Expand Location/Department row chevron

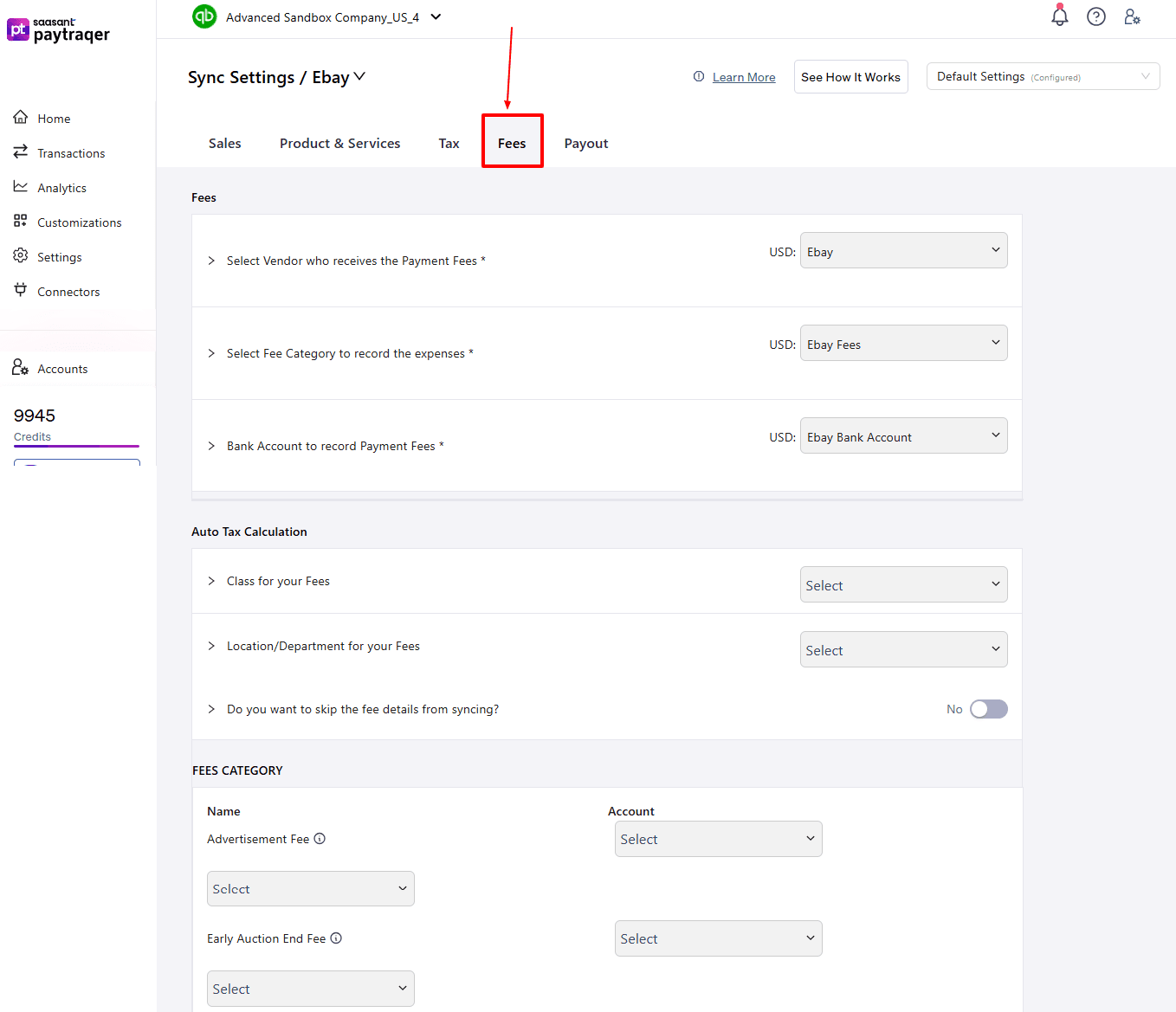[x=211, y=646]
